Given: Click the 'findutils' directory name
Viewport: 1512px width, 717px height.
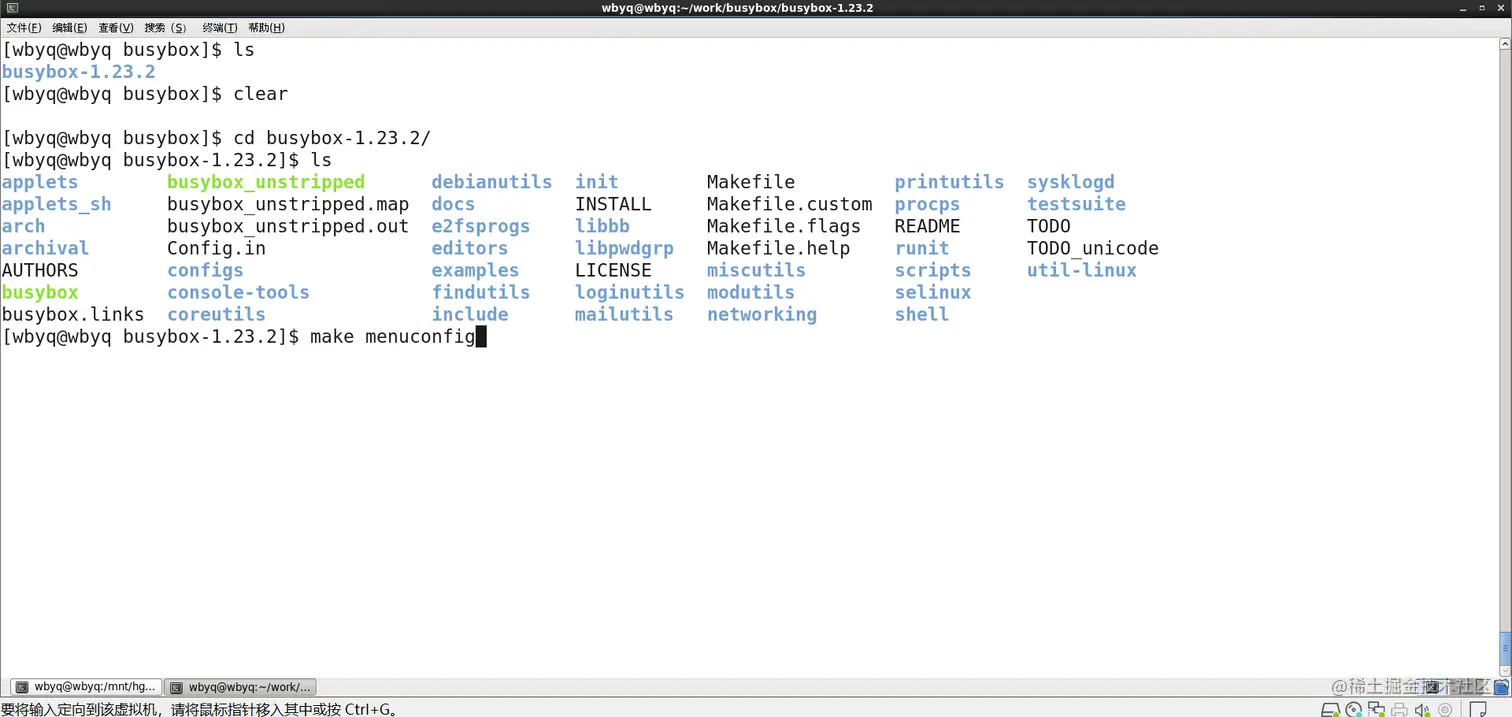Looking at the screenshot, I should tap(481, 292).
